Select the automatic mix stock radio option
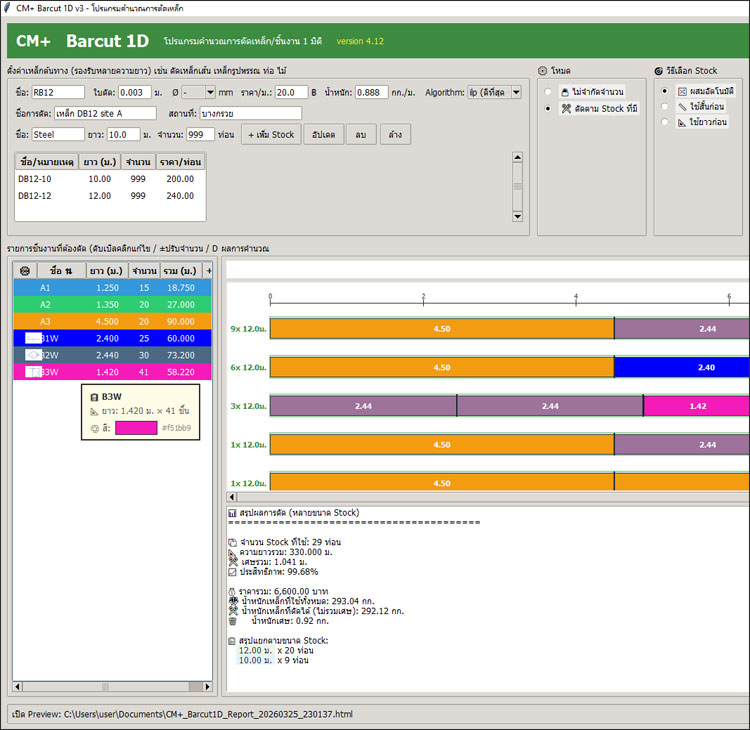The width and height of the screenshot is (750, 730). (x=665, y=91)
